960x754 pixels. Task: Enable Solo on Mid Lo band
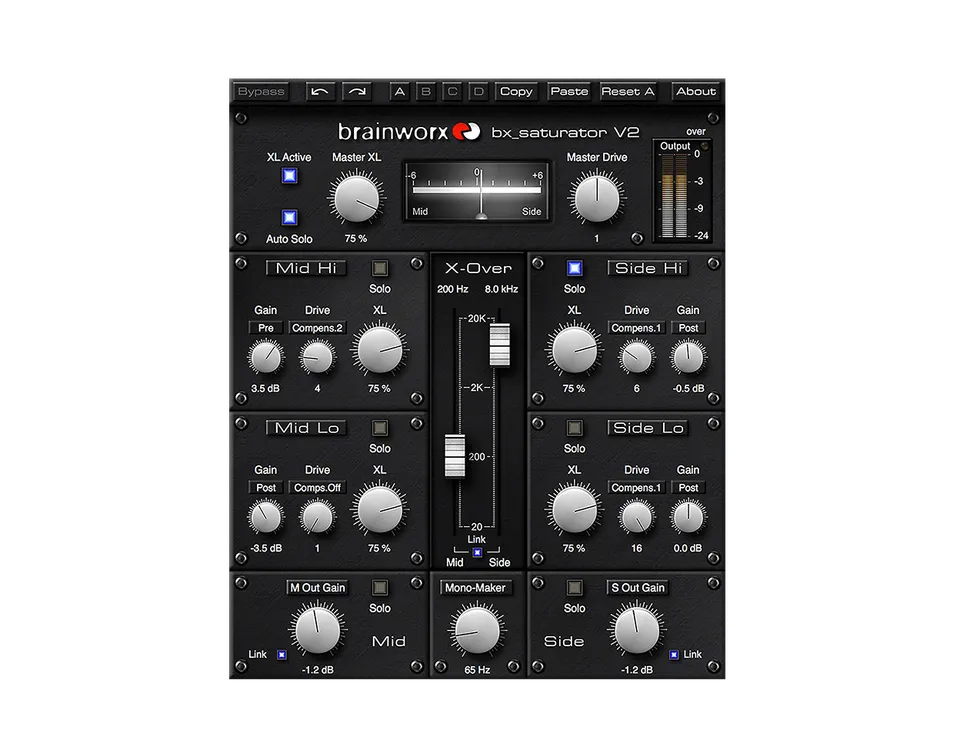click(x=380, y=428)
